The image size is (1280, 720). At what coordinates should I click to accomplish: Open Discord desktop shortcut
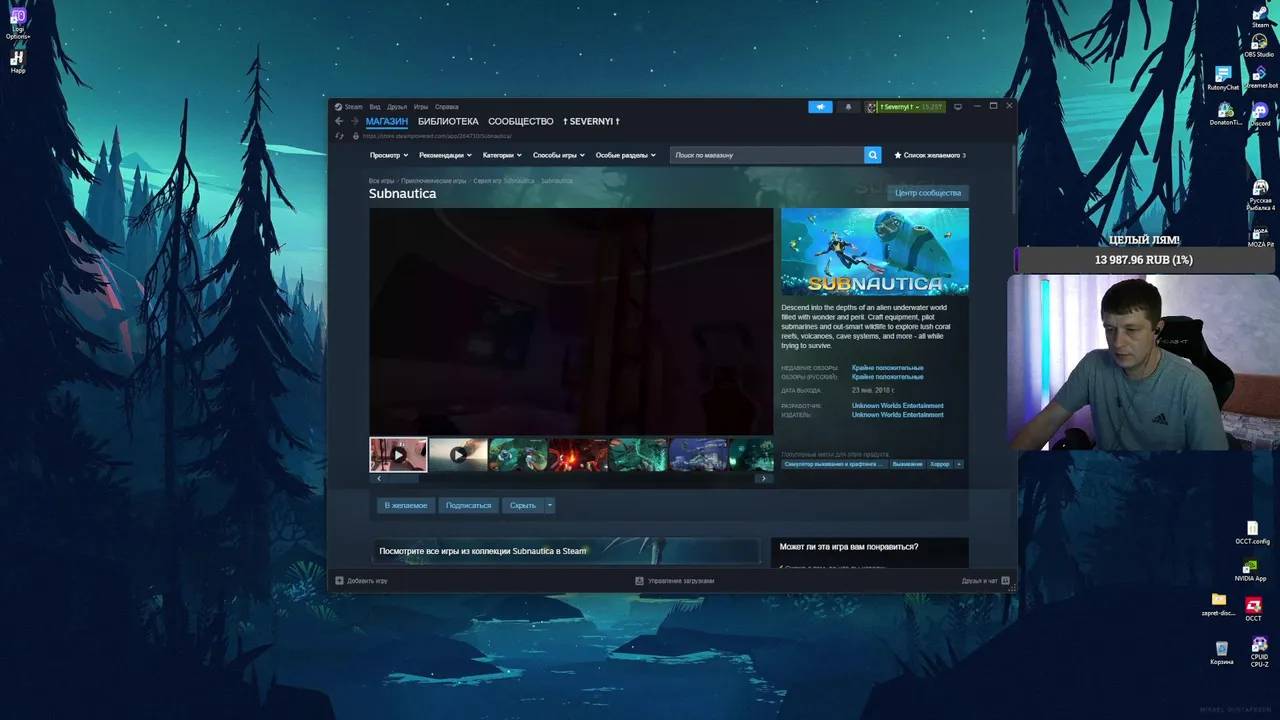point(1260,114)
